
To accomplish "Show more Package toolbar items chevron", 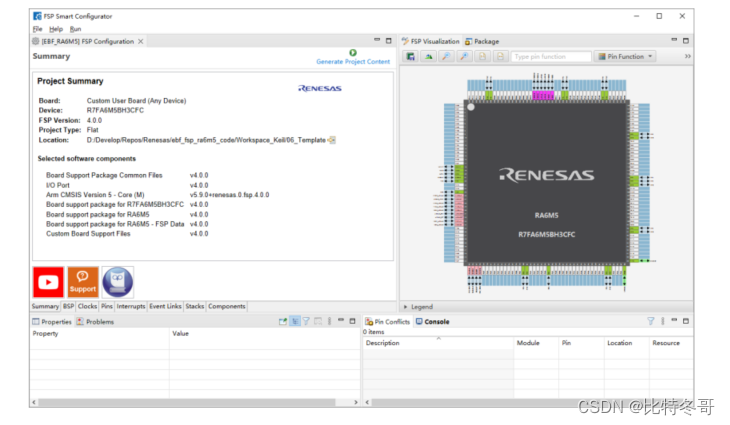I will (x=688, y=56).
